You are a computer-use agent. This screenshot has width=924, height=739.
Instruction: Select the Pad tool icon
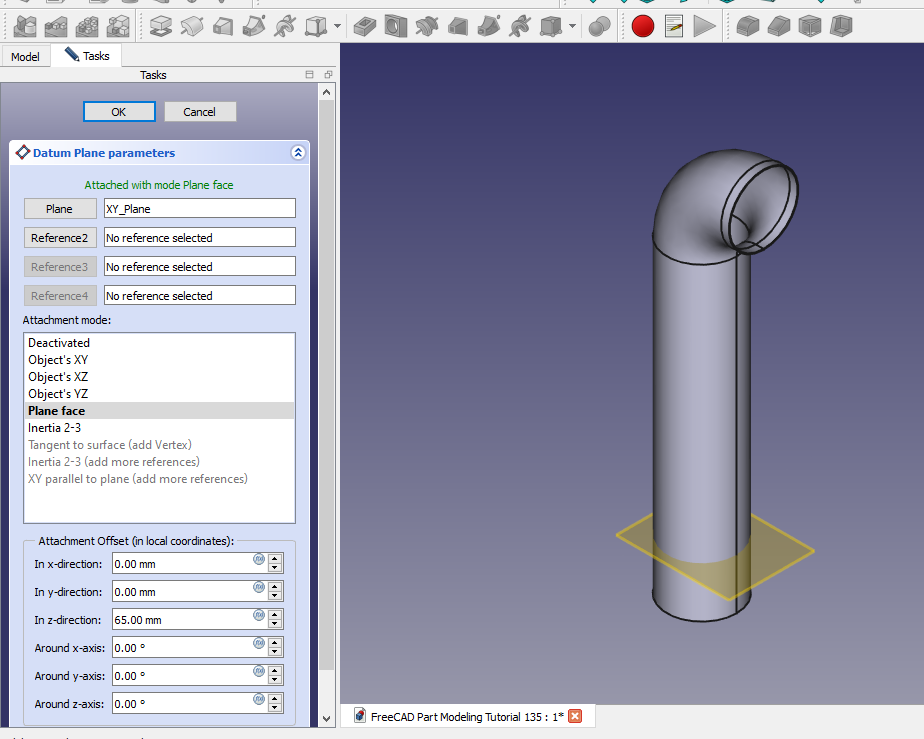pos(161,26)
